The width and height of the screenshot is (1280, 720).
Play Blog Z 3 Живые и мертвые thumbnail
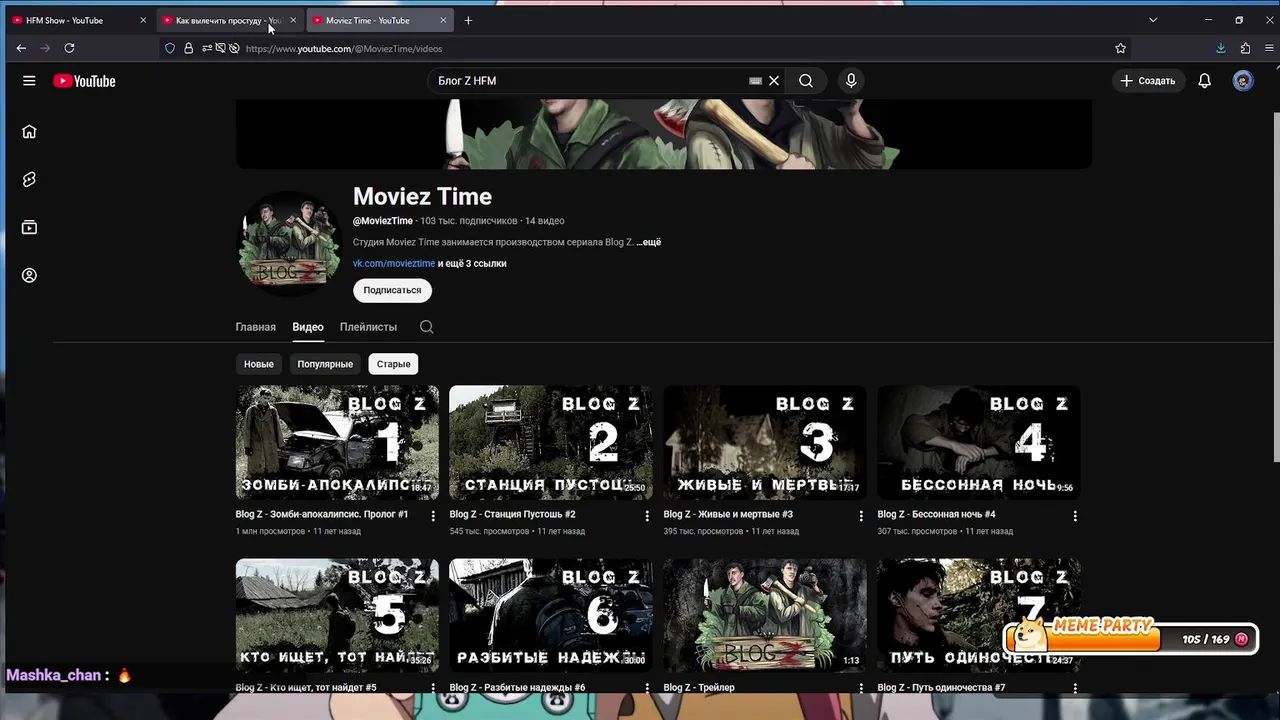(765, 442)
